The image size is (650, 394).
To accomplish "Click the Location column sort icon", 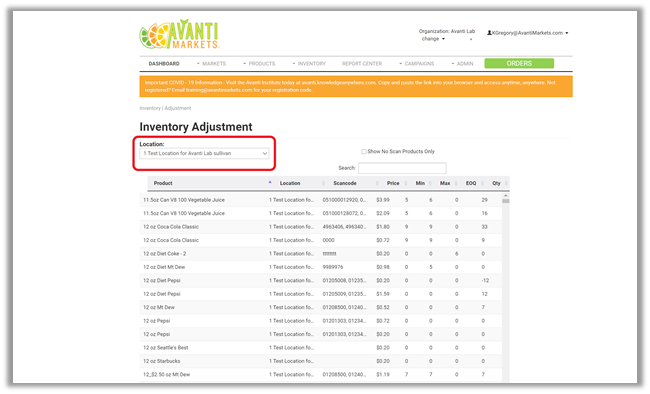I will 323,183.
